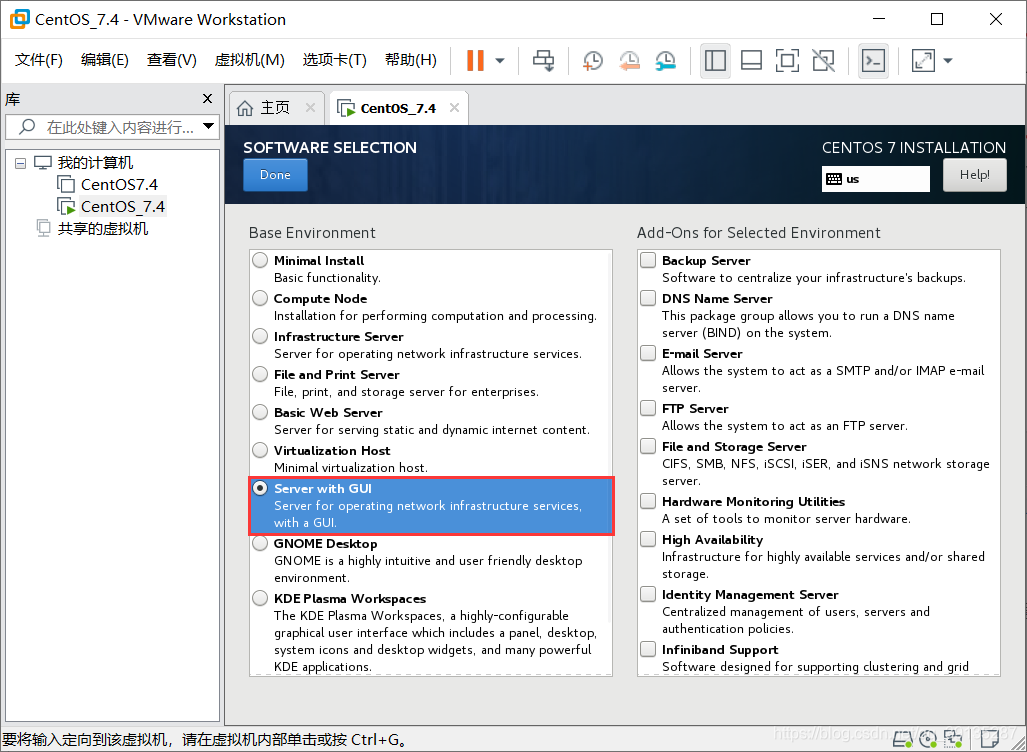The image size is (1027, 752).
Task: Switch to the 主页 home tab
Action: pyautogui.click(x=275, y=107)
